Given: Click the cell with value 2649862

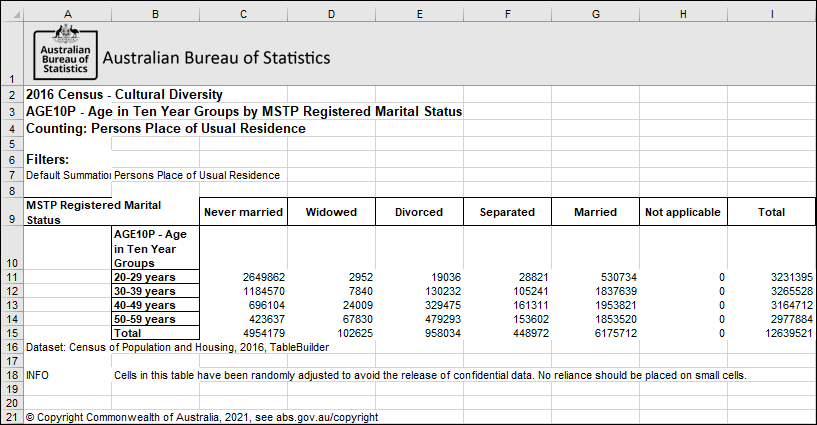Looking at the screenshot, I should [x=243, y=277].
